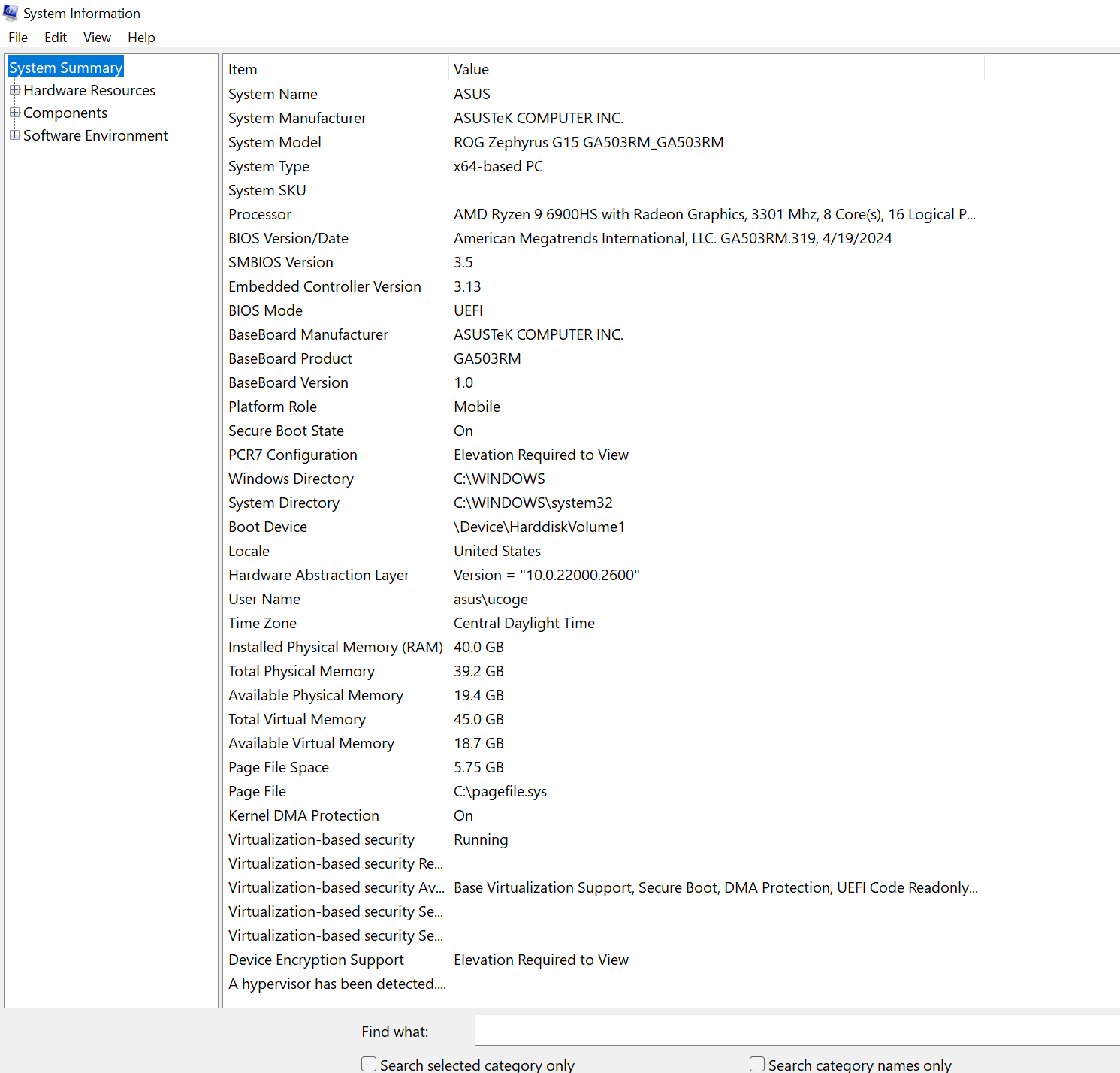The image size is (1120, 1073).
Task: Click the \Device\HarddiskVolume1 value
Action: tap(539, 527)
